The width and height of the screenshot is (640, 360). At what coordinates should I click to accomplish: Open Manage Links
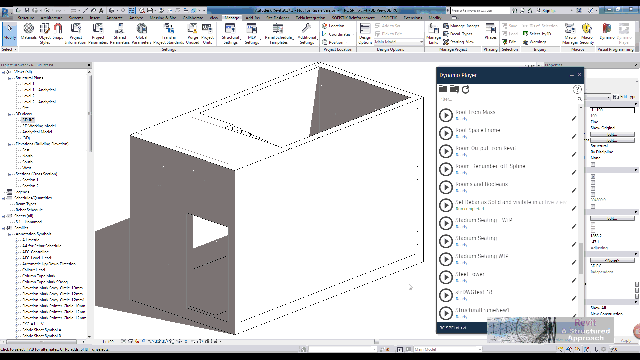pos(433,33)
